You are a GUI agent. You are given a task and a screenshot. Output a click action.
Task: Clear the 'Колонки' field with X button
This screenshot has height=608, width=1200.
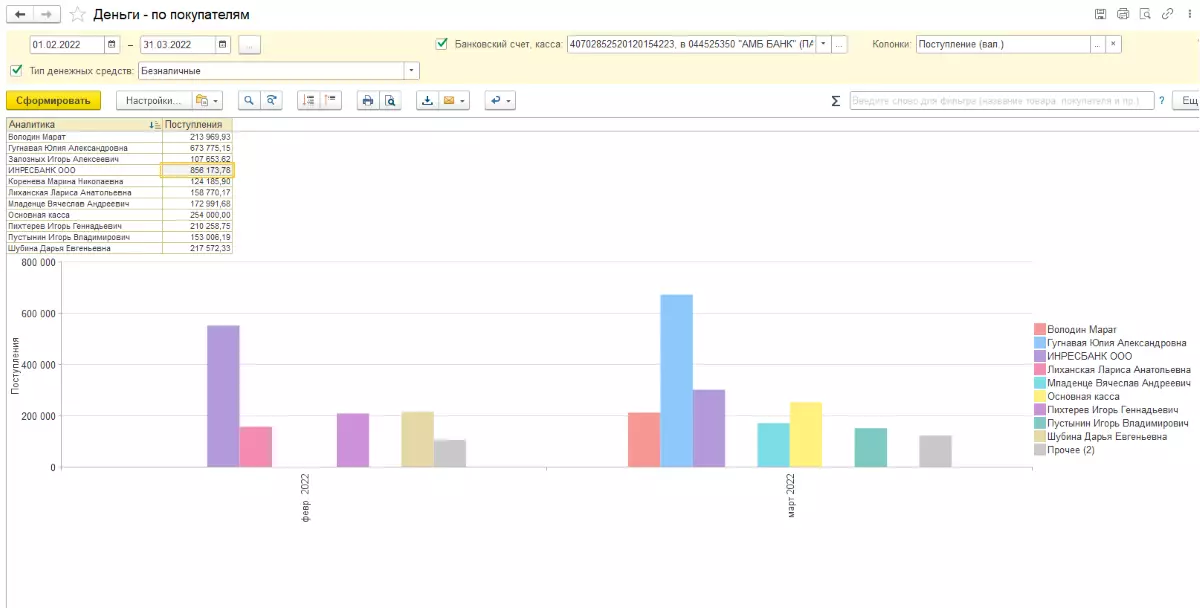(1113, 45)
